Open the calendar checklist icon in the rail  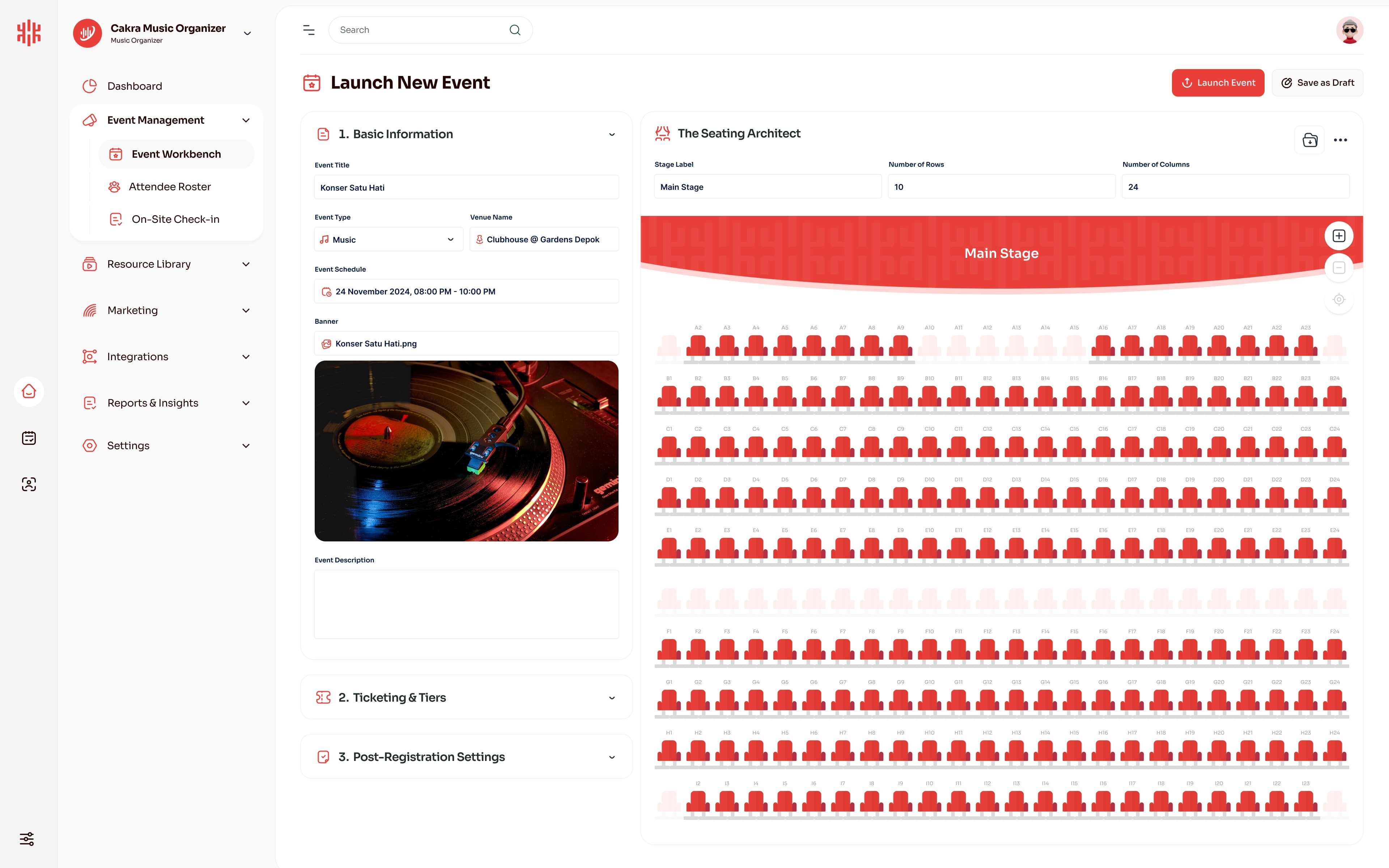pyautogui.click(x=29, y=438)
